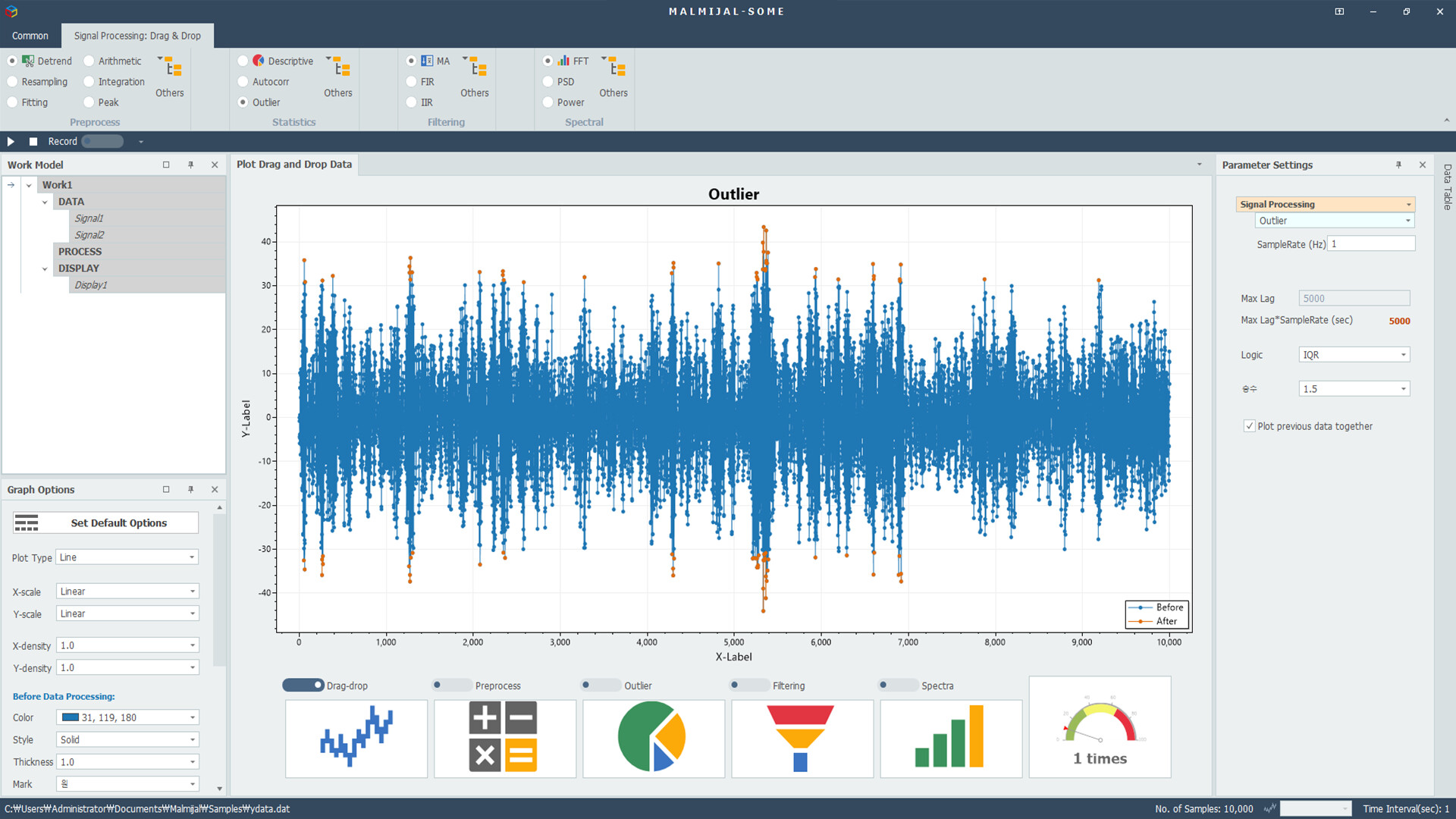Switch to the Common tab
The height and width of the screenshot is (819, 1456).
[30, 36]
